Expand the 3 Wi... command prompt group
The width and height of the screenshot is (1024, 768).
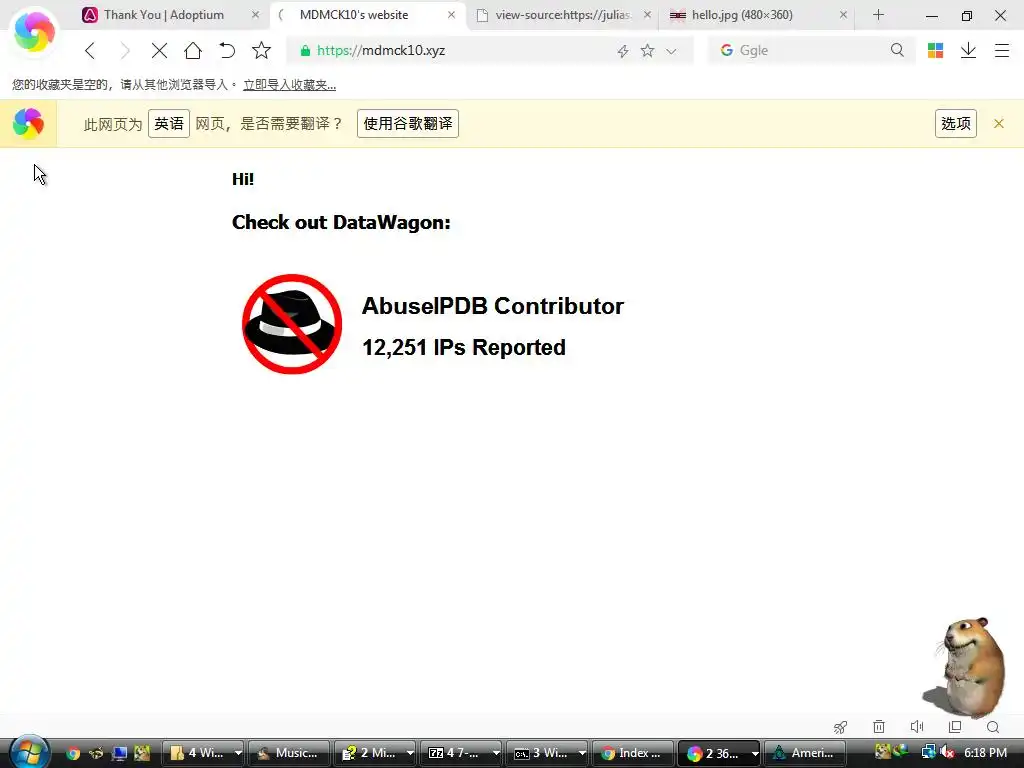[x=547, y=753]
